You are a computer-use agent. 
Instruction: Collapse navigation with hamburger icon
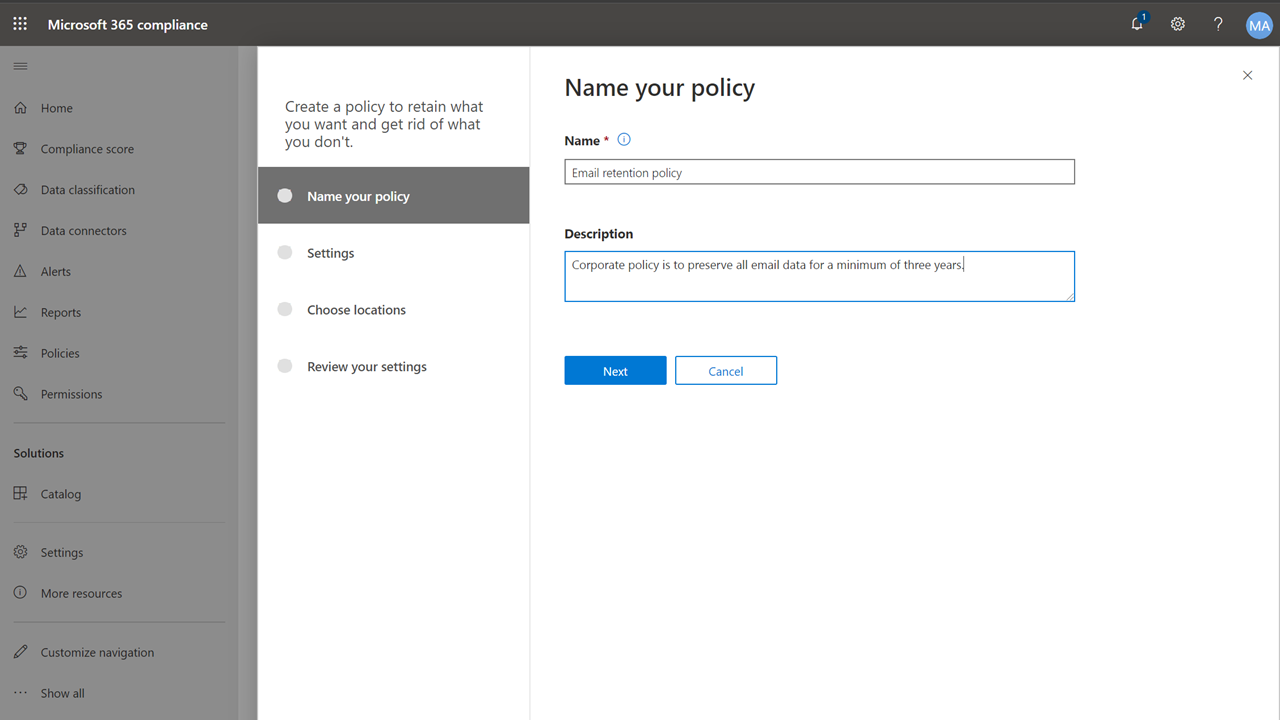20,66
